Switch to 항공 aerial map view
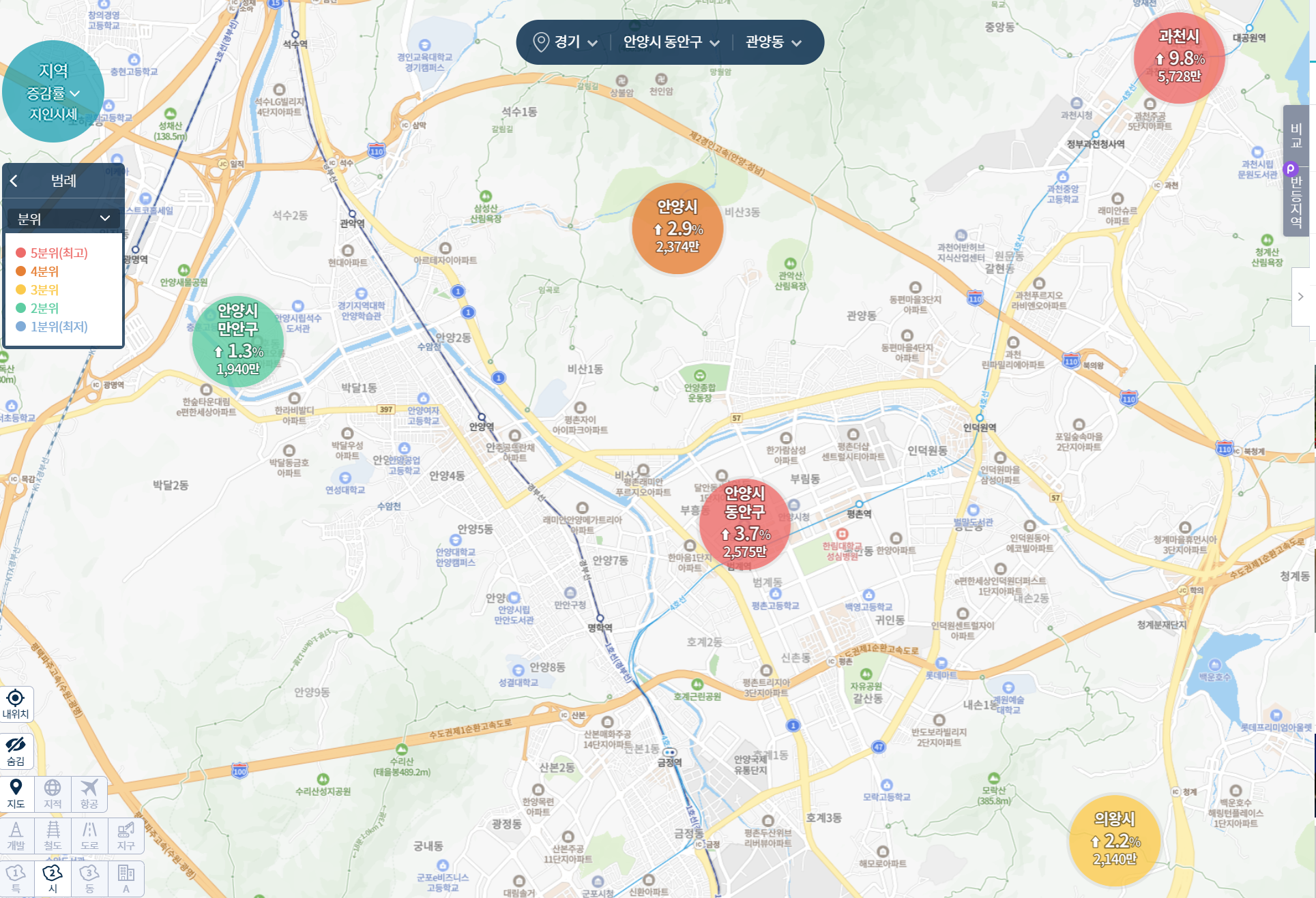The image size is (1316, 898). point(89,794)
